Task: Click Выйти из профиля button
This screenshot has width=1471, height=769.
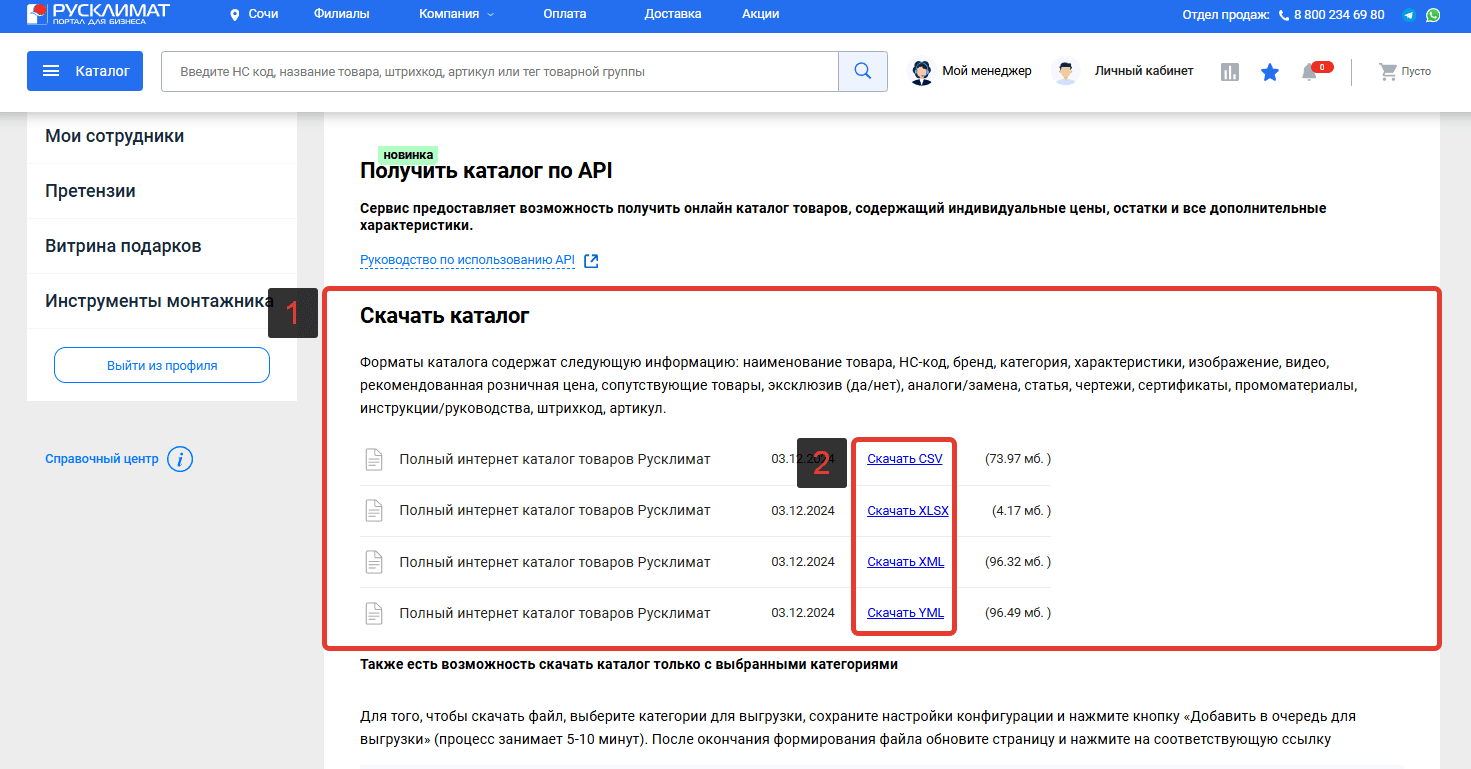Action: pos(162,365)
